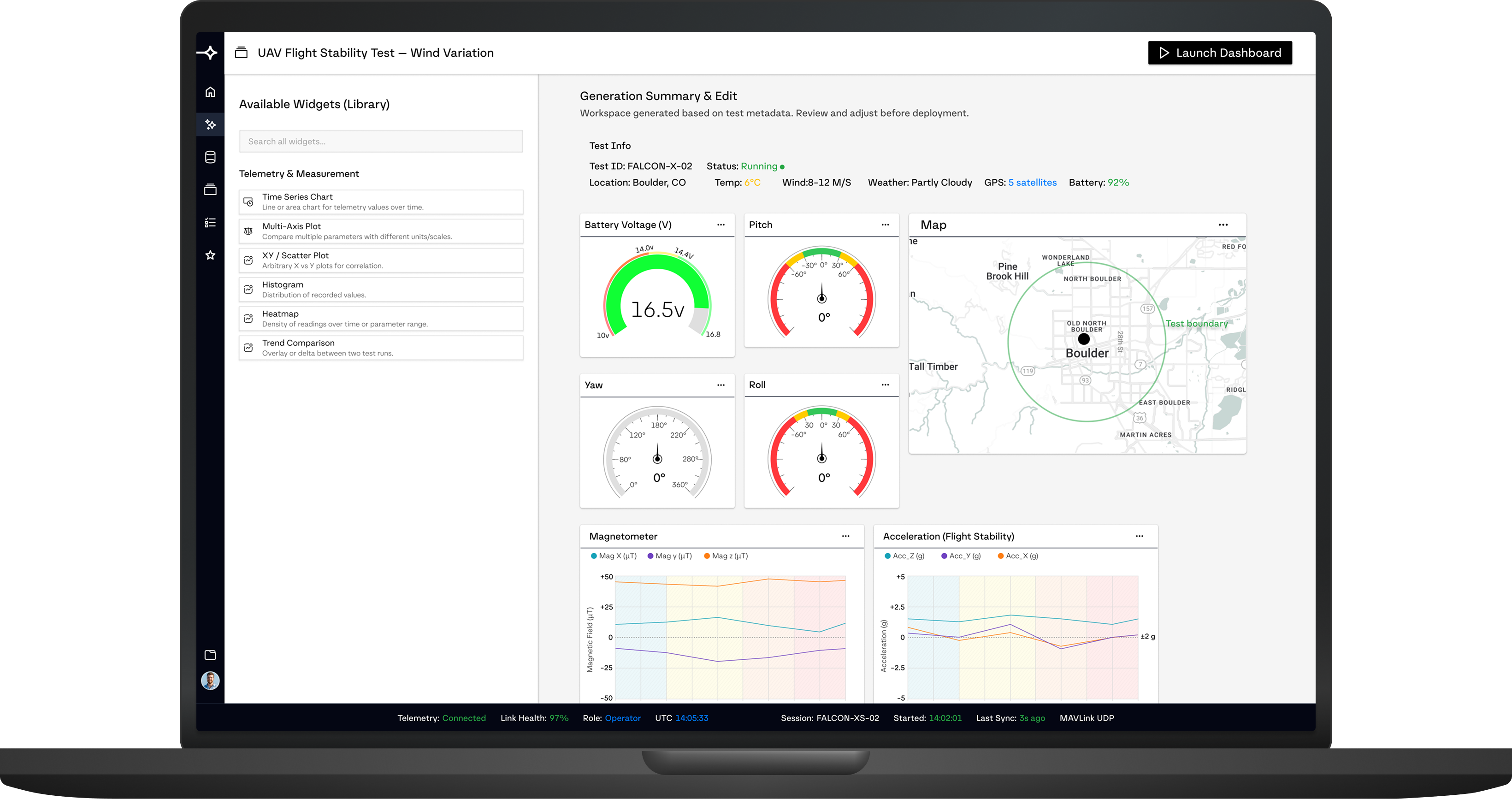Viewport: 1512px width, 799px height.
Task: Open the favorites star sidebar icon
Action: pos(210,255)
